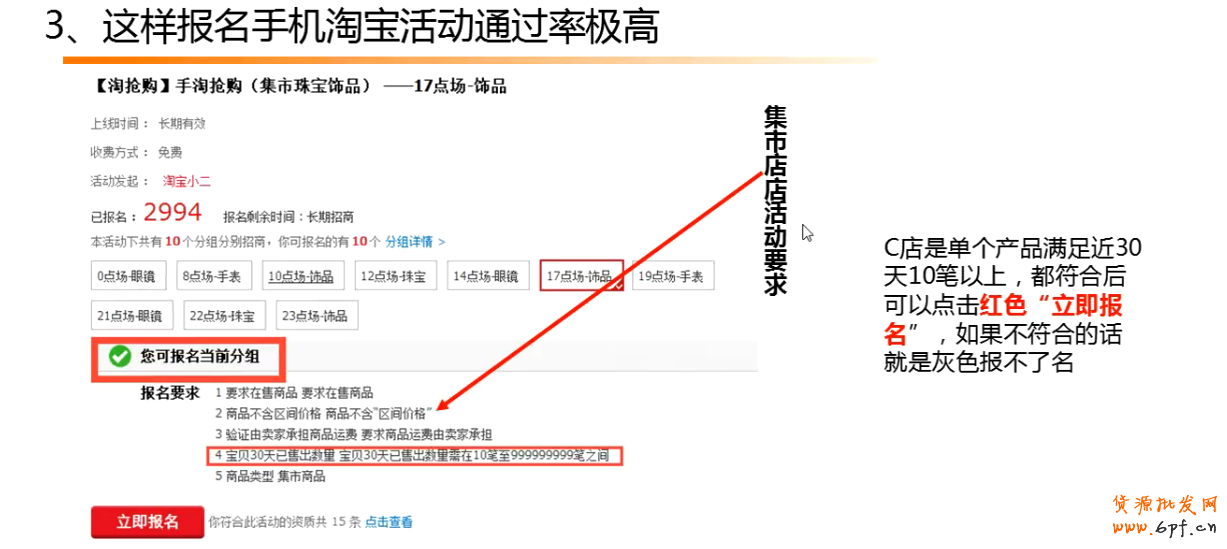Click the www.6pf.cn website address
The height and width of the screenshot is (549, 1227).
pyautogui.click(x=1164, y=527)
